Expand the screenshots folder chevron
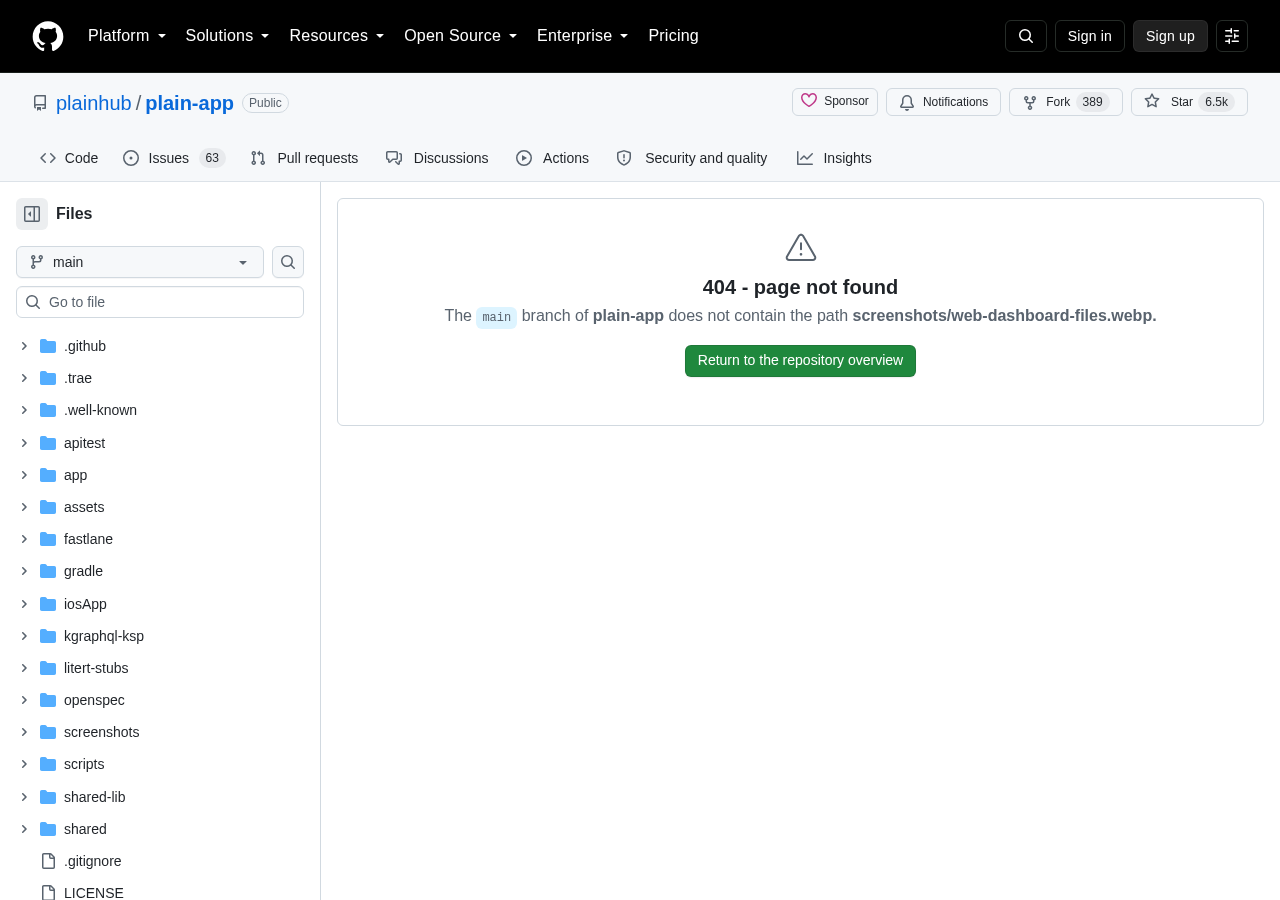The height and width of the screenshot is (900, 1280). pyautogui.click(x=24, y=732)
